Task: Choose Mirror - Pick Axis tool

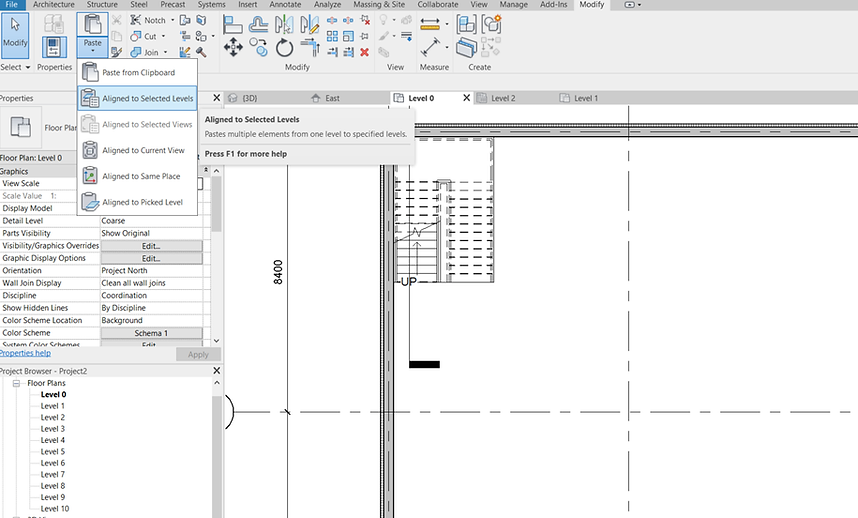Action: 283,25
